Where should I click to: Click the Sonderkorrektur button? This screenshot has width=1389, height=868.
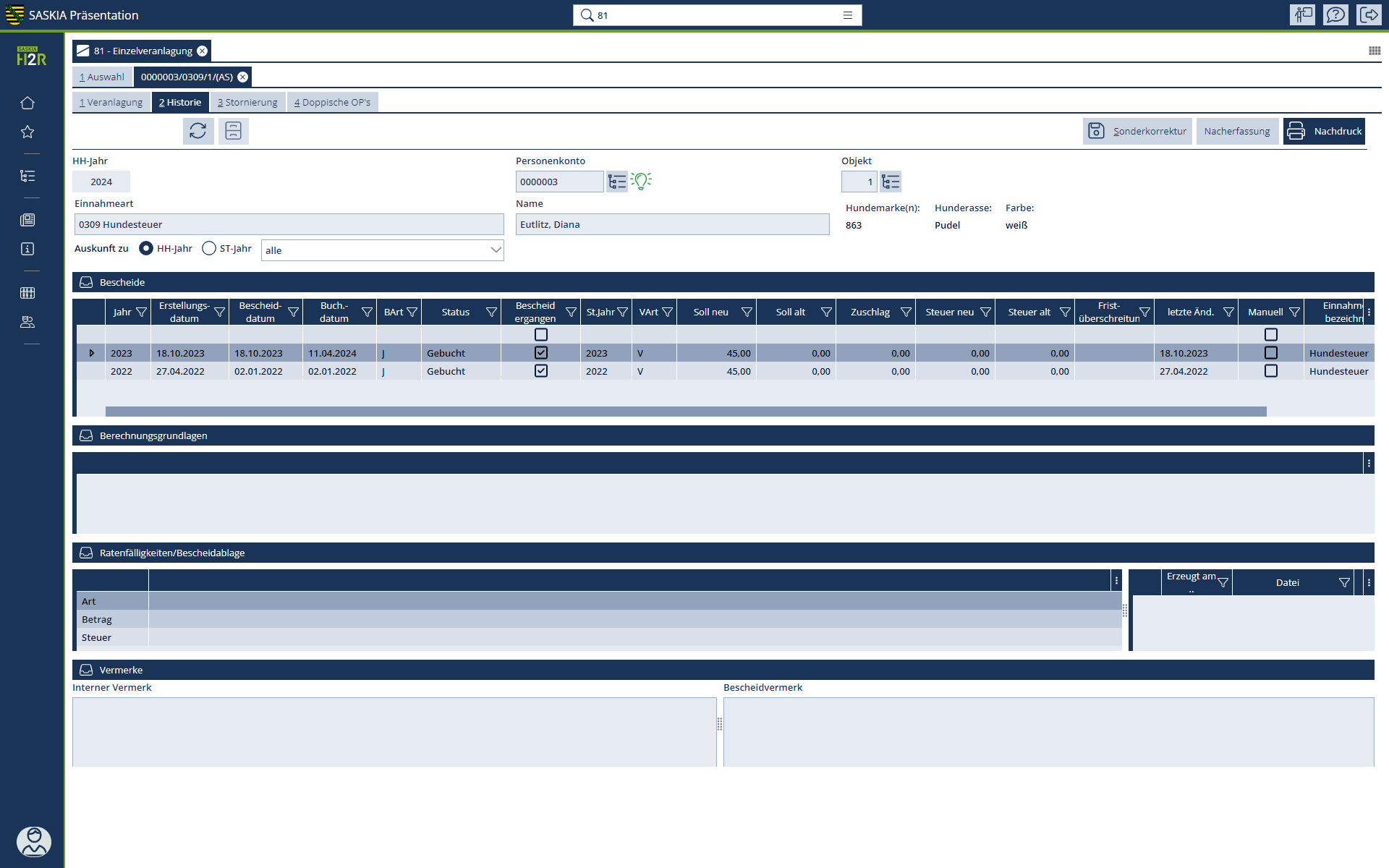(x=1137, y=131)
